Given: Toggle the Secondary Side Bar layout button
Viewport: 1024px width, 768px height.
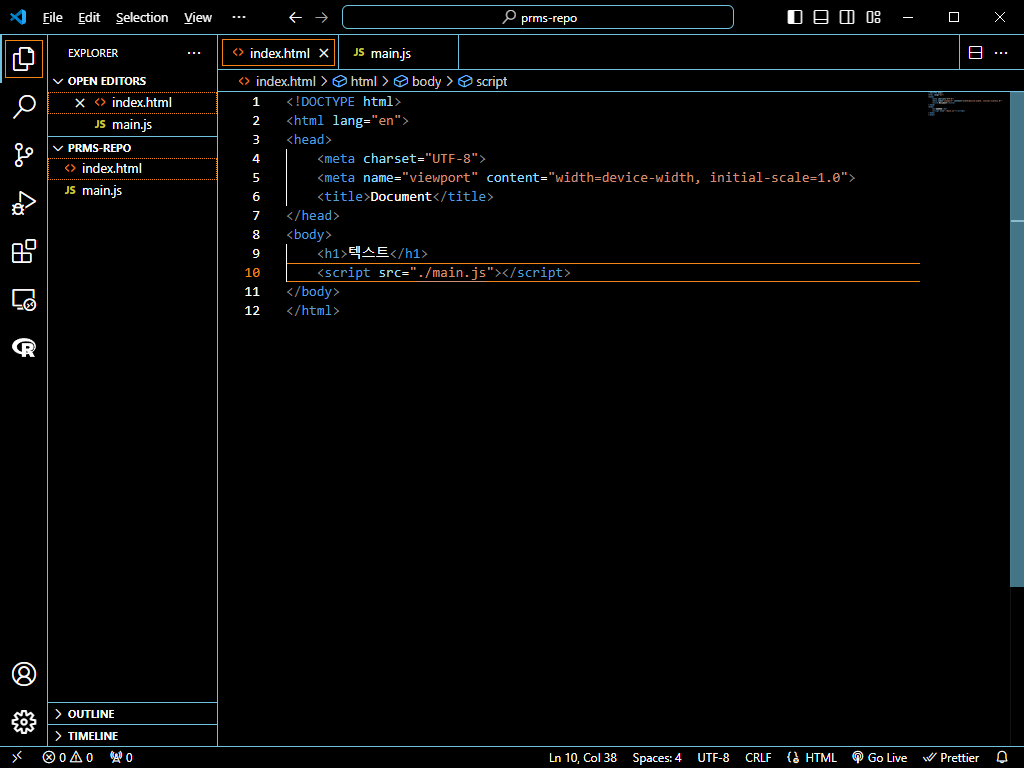Looking at the screenshot, I should point(847,17).
